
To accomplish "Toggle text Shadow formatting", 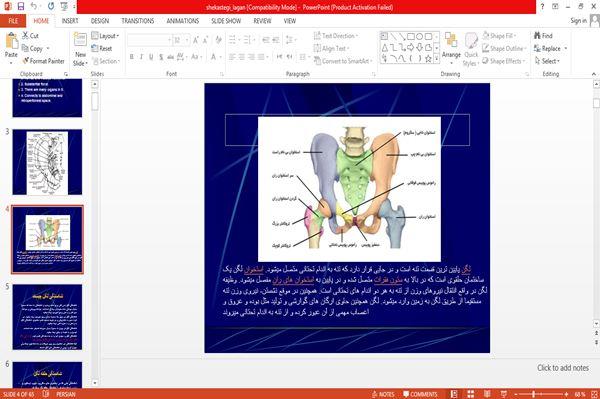I will pyautogui.click(x=161, y=57).
